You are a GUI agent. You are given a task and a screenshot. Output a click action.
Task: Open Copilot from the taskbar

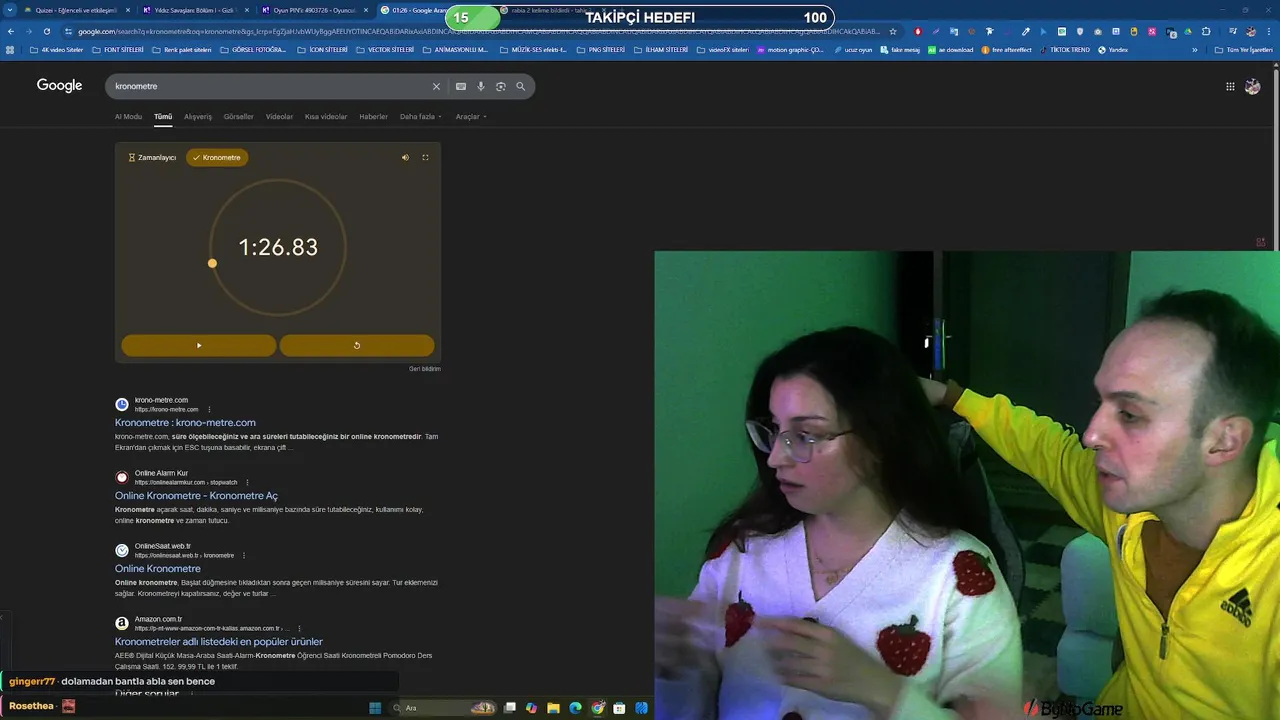531,708
